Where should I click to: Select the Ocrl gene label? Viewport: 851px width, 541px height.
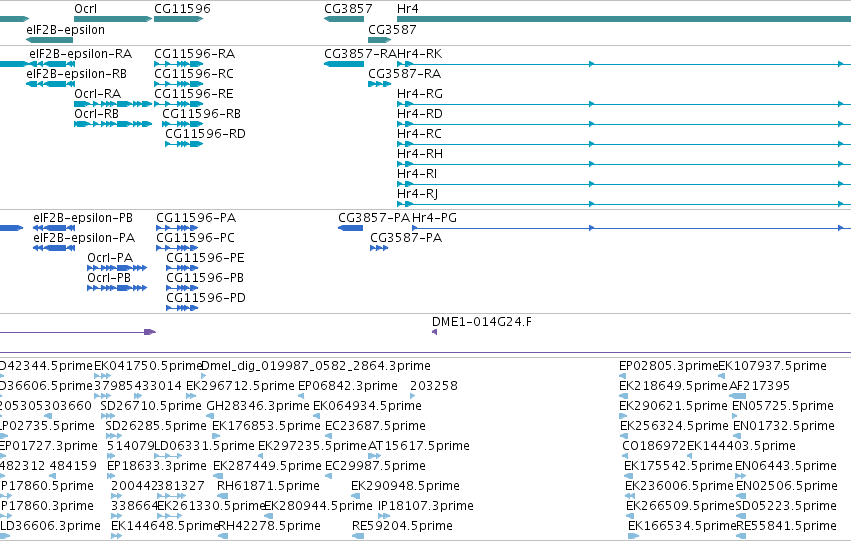click(86, 9)
